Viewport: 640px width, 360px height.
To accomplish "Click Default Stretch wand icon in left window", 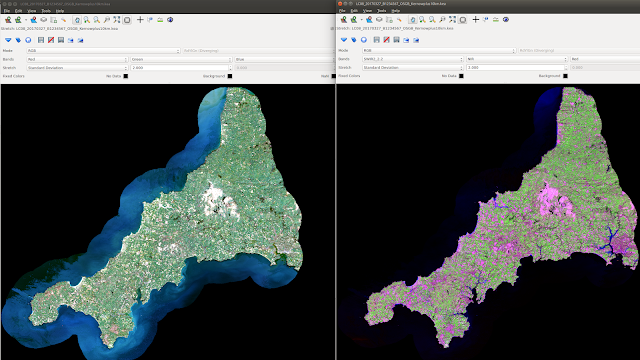I will pos(64,20).
